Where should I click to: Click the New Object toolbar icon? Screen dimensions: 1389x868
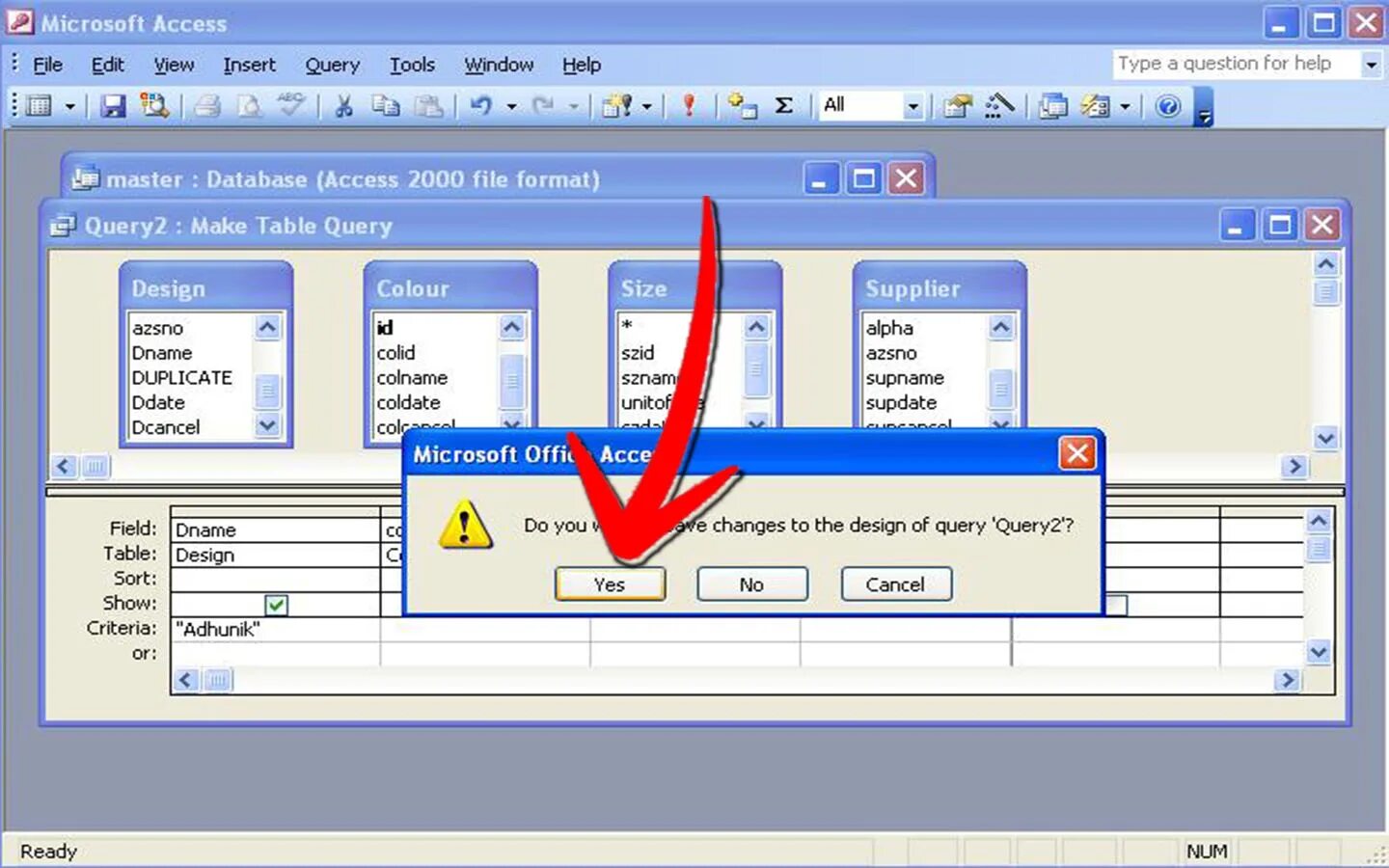1095,106
